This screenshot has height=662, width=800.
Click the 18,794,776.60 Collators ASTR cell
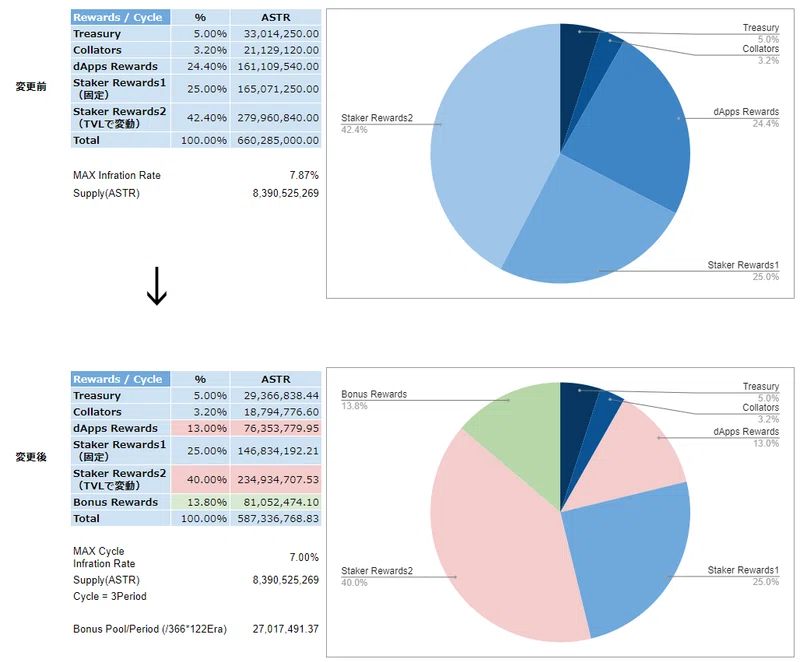pyautogui.click(x=276, y=412)
